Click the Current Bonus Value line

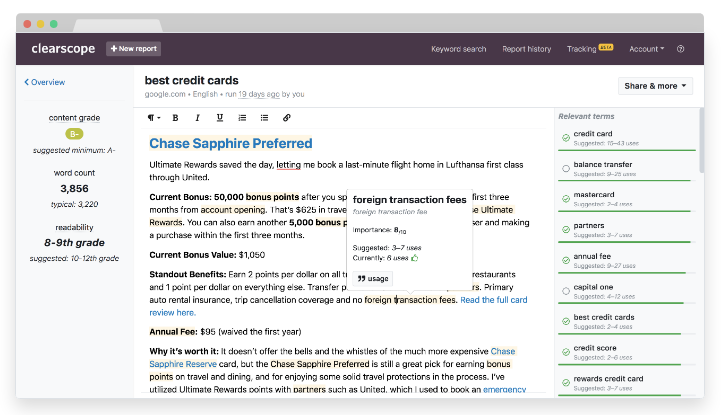pos(207,255)
